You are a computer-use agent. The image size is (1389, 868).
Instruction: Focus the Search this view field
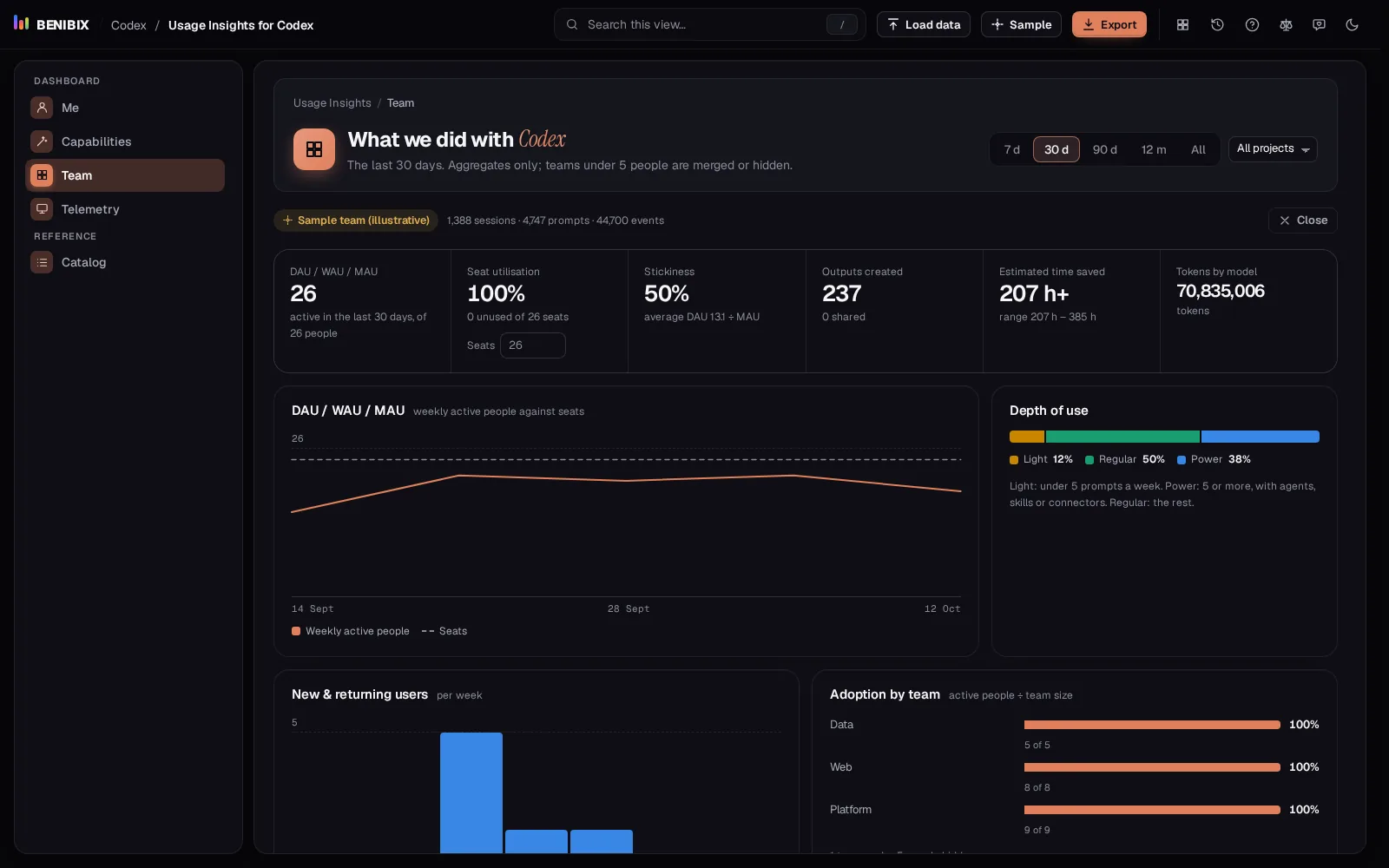click(710, 24)
